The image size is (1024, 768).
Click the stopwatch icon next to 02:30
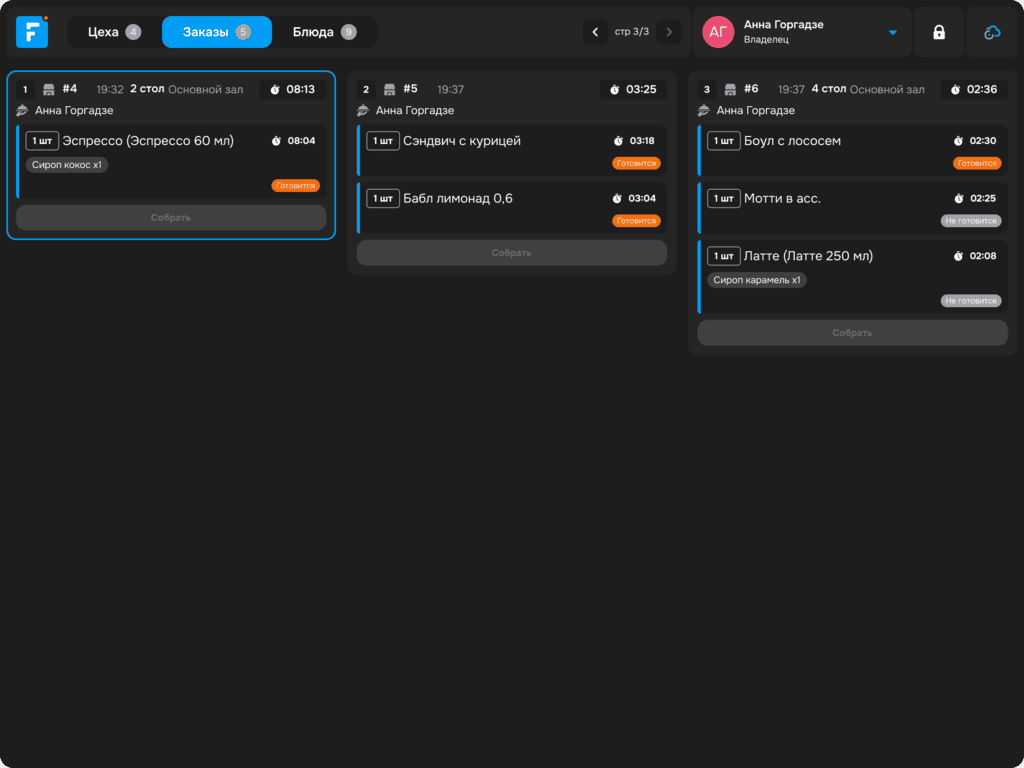click(x=958, y=141)
